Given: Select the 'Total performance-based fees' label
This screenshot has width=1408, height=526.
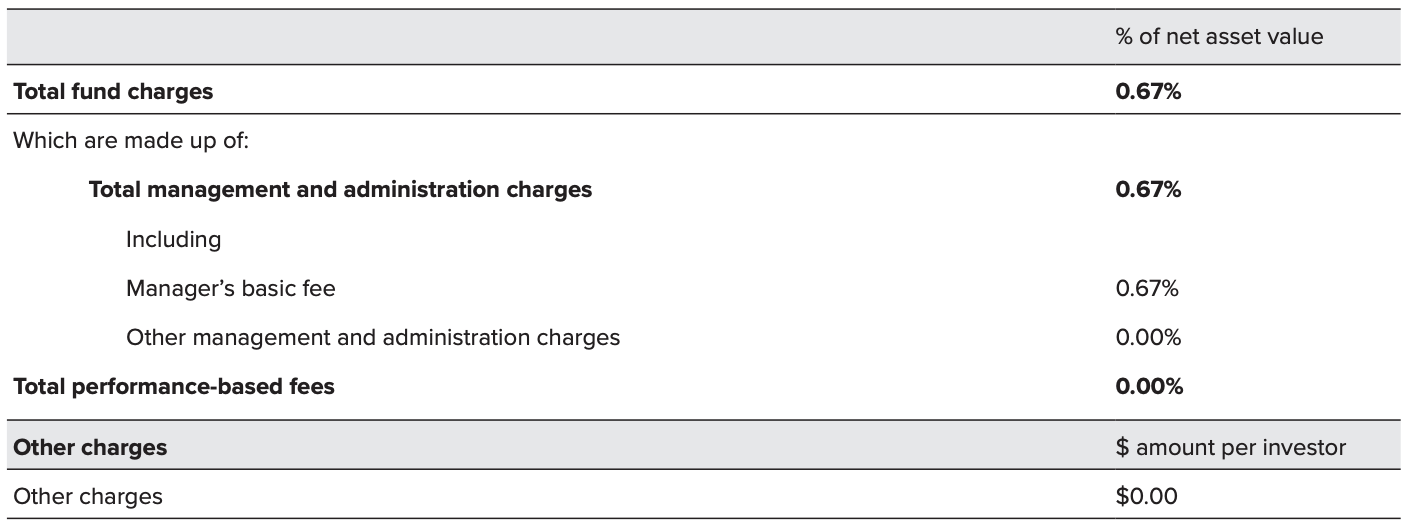Looking at the screenshot, I should (x=174, y=387).
